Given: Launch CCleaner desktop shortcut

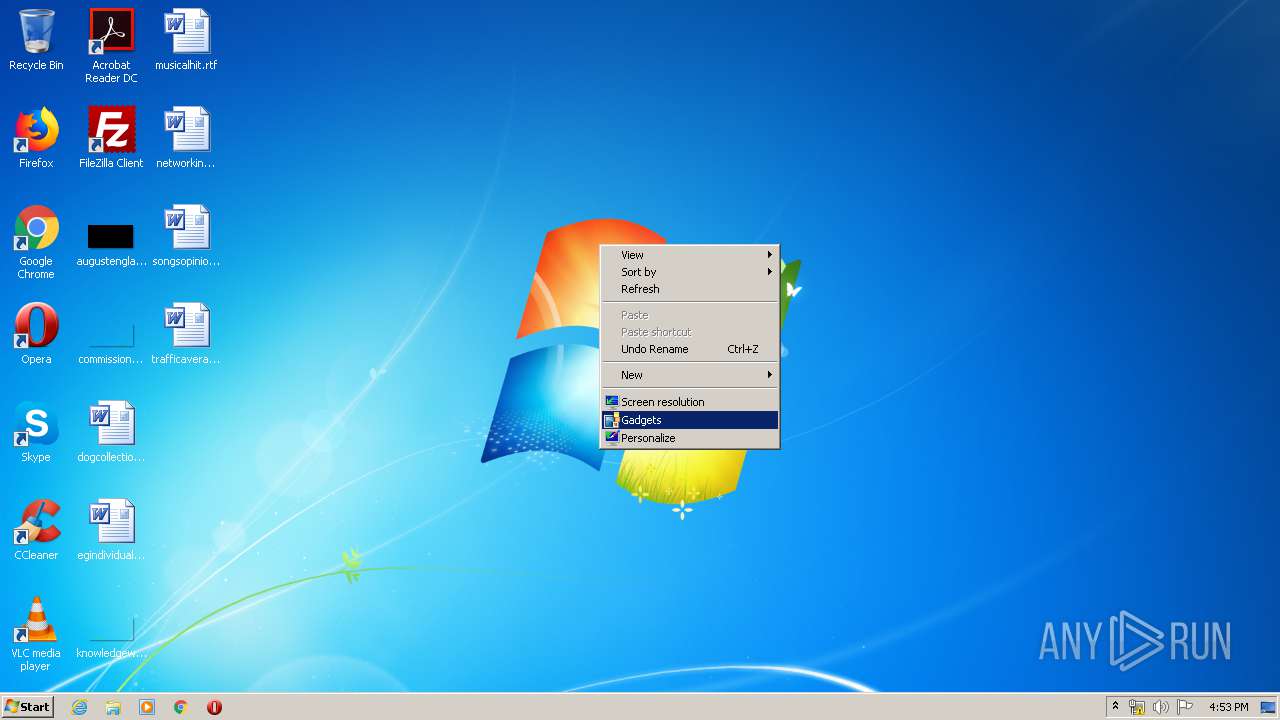Looking at the screenshot, I should click(36, 530).
